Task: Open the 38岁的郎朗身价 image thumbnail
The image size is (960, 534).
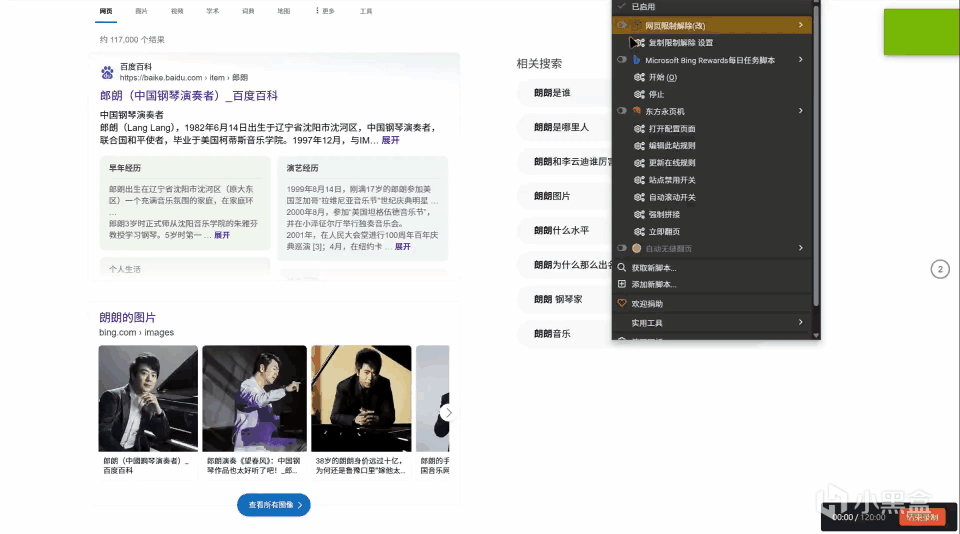Action: (361, 399)
